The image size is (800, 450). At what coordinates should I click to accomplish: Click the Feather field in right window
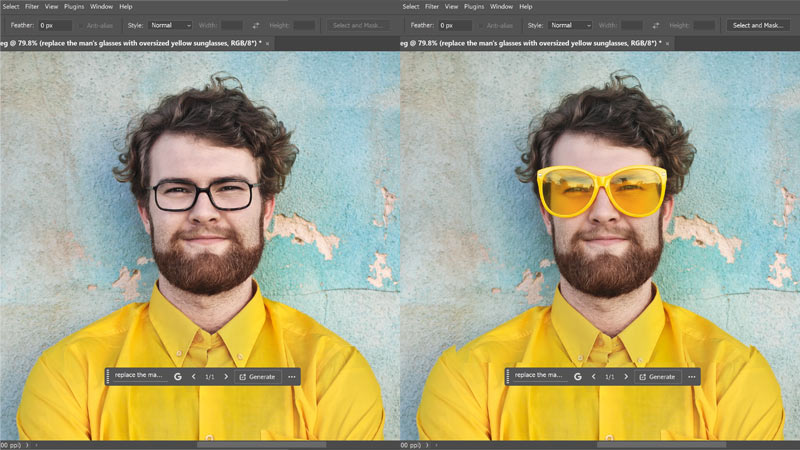coord(455,25)
